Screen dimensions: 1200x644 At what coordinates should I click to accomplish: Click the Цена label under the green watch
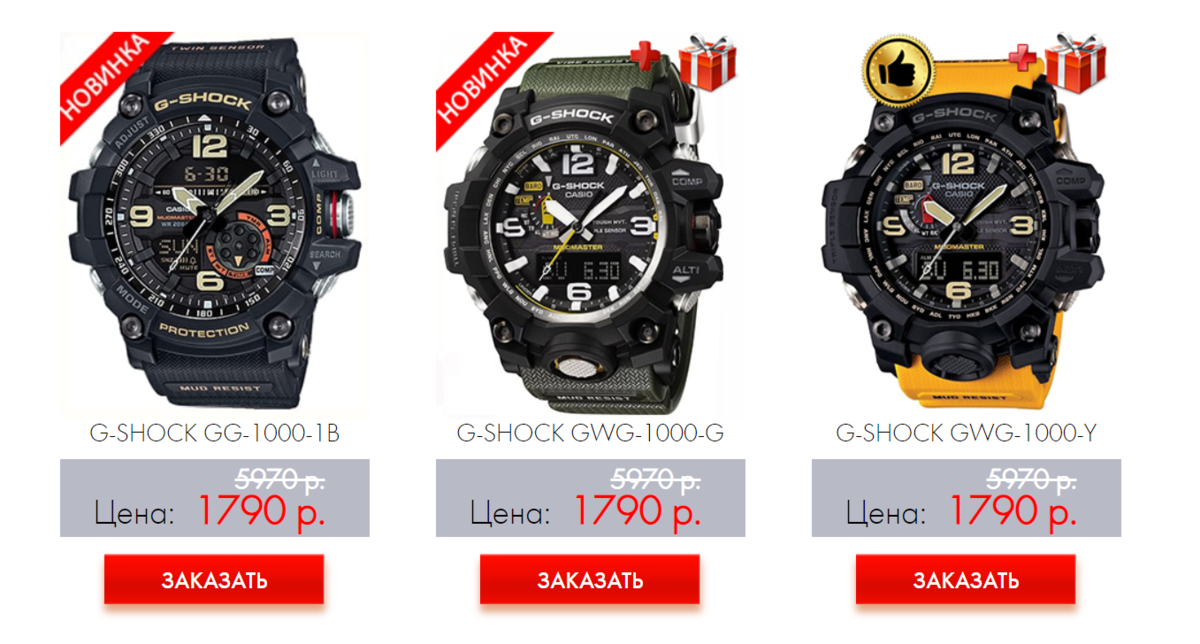[510, 514]
